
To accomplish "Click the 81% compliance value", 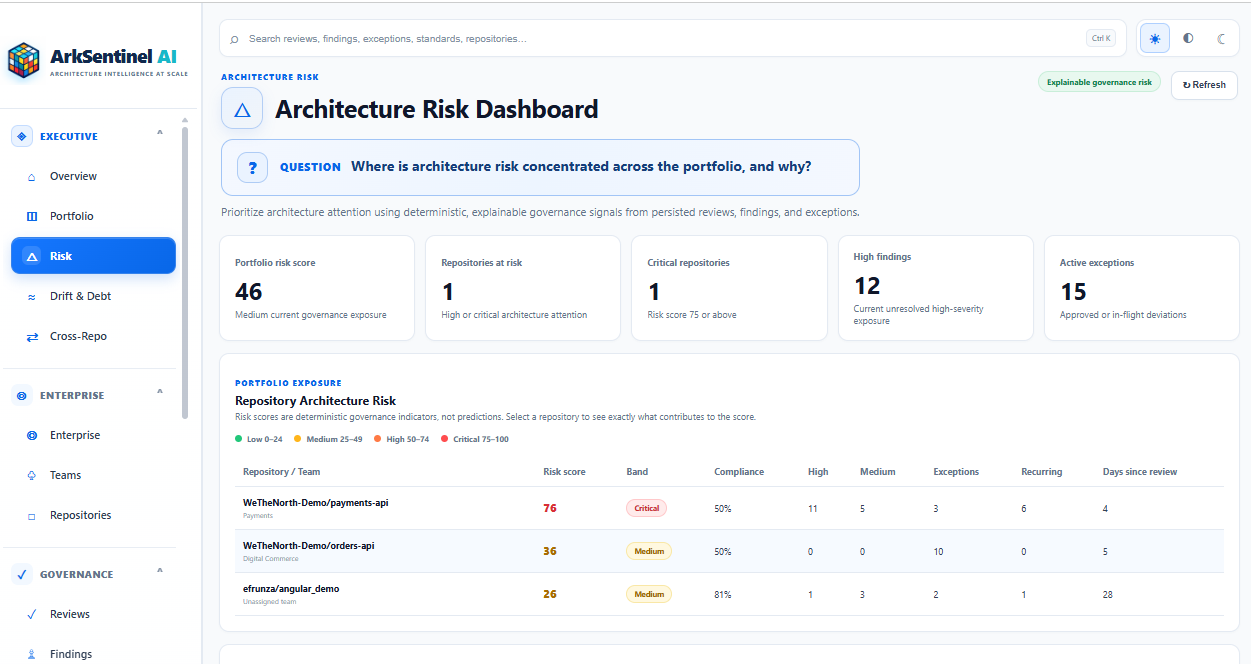I will click(722, 594).
